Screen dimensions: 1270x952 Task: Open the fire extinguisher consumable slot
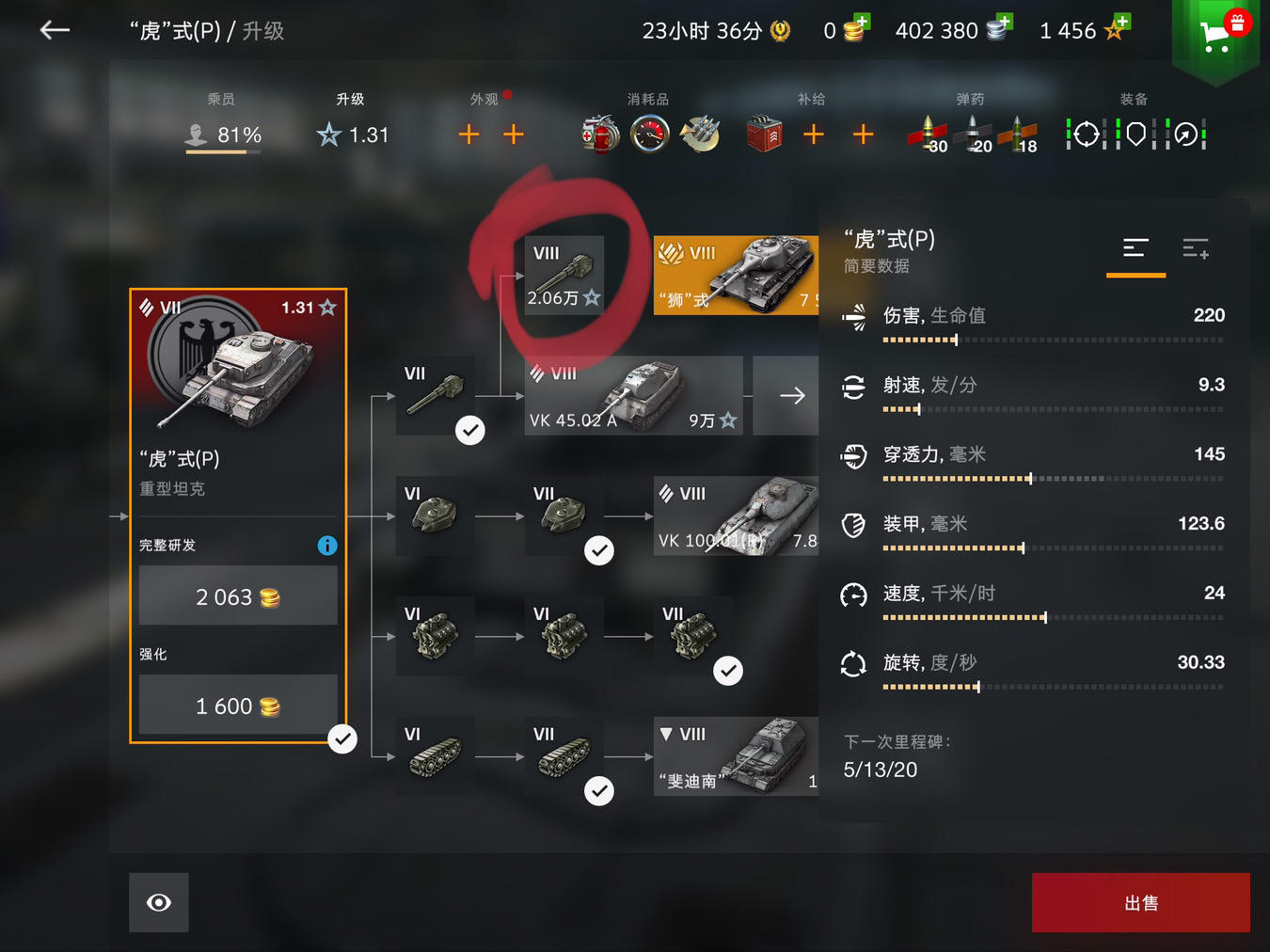tap(600, 135)
